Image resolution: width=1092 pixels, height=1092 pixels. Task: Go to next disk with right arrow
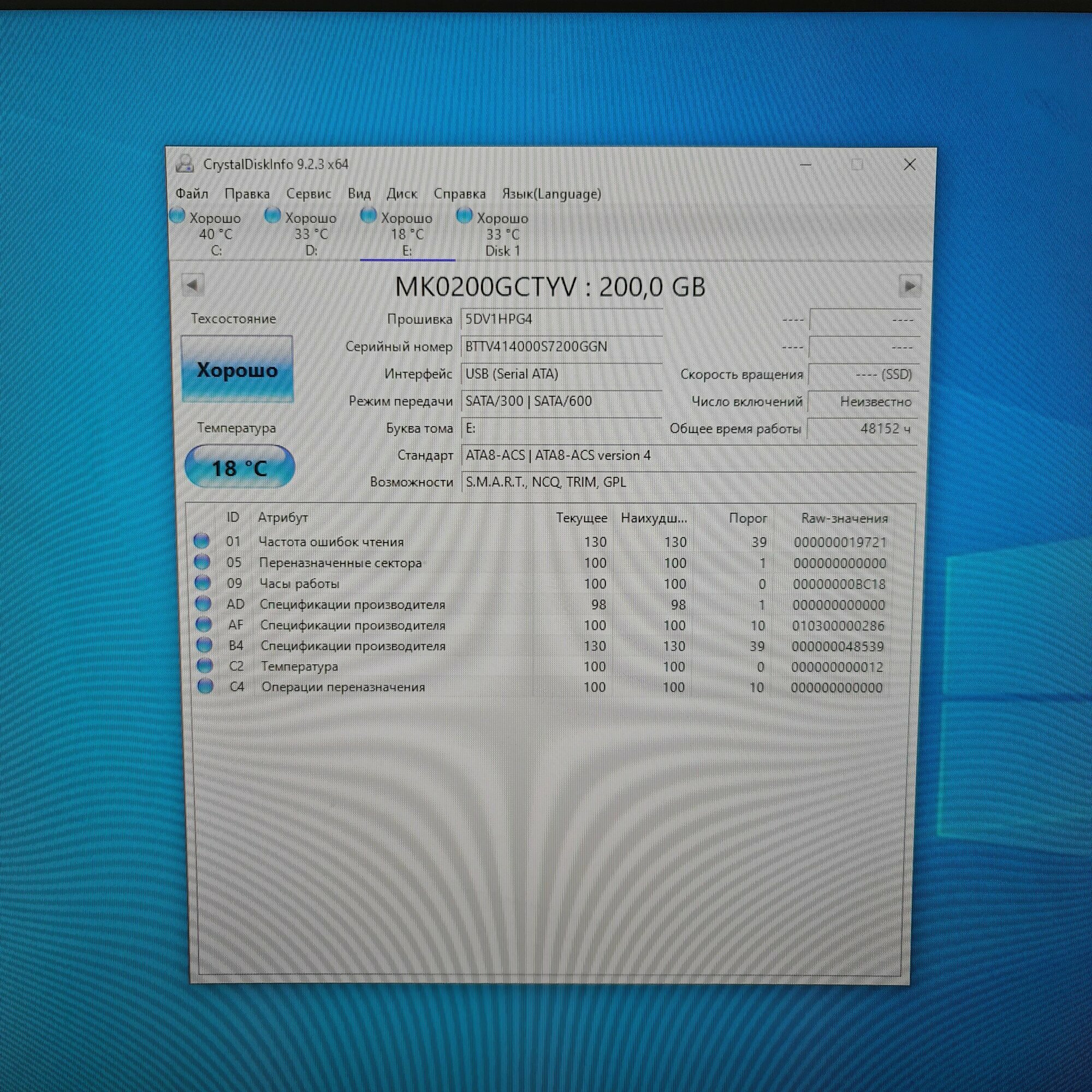910,287
